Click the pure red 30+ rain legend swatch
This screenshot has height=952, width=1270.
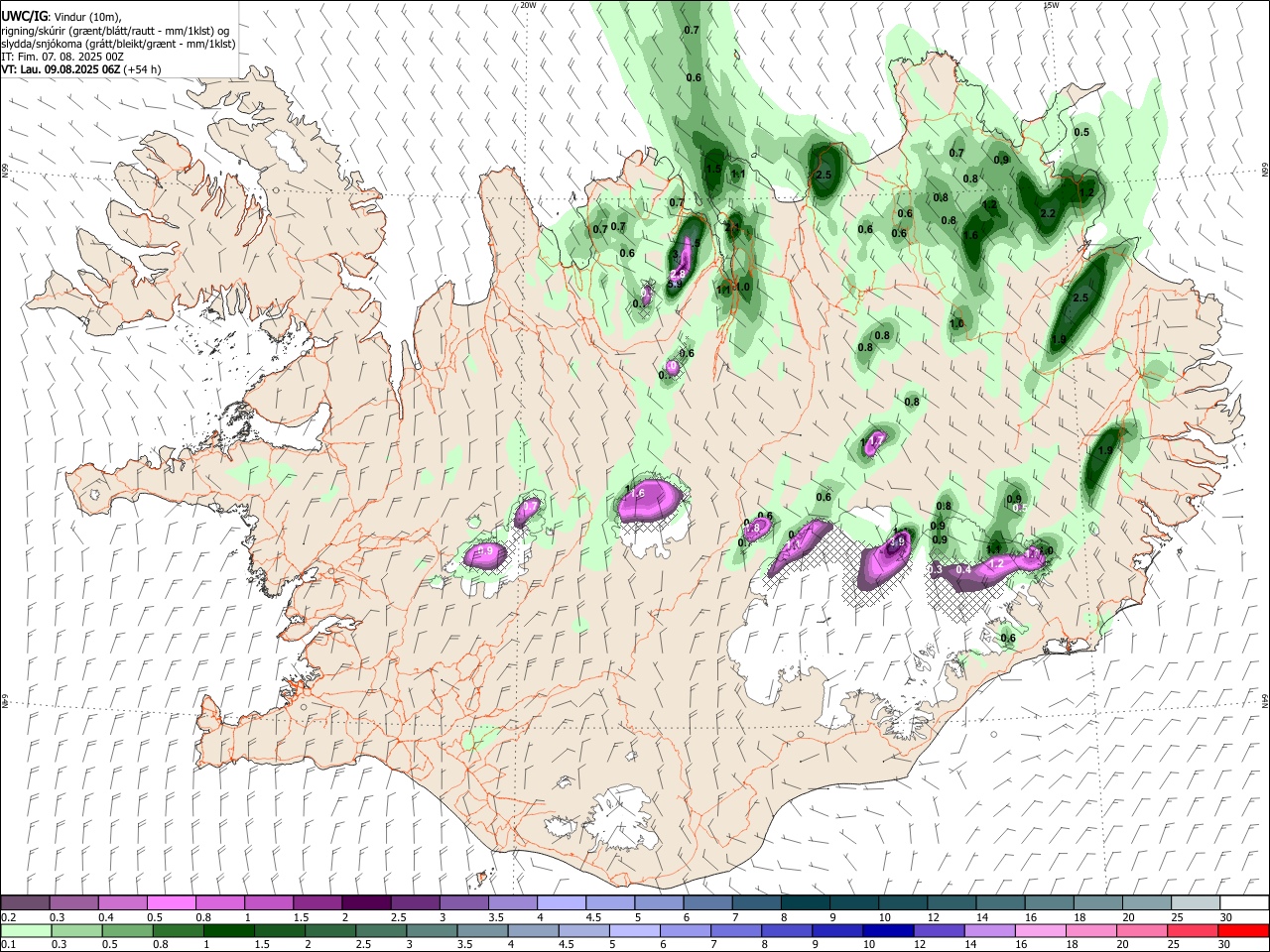coord(1243,930)
